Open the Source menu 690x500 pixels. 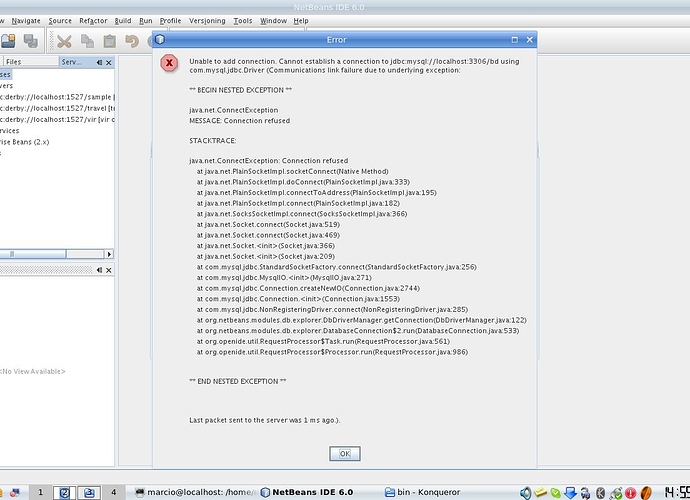(x=60, y=21)
